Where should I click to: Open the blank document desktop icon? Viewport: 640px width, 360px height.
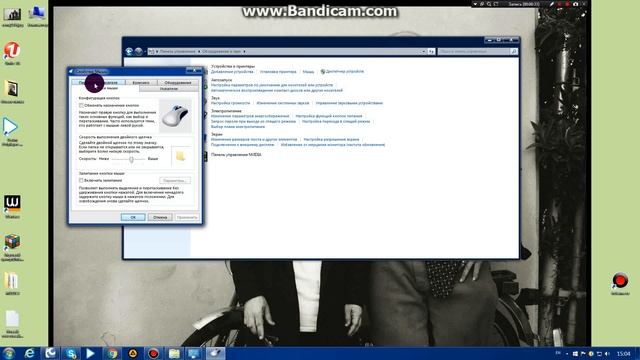[12, 323]
